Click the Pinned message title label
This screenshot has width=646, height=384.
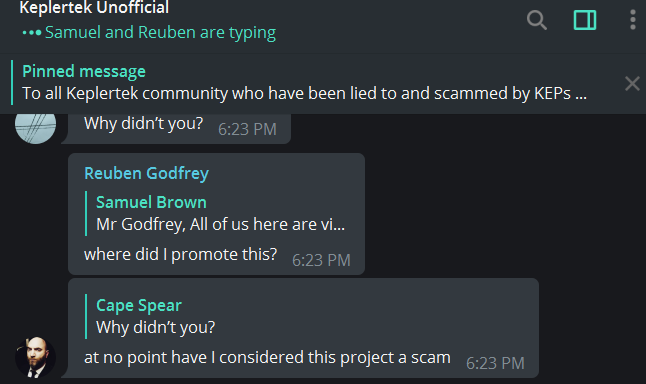click(x=84, y=71)
